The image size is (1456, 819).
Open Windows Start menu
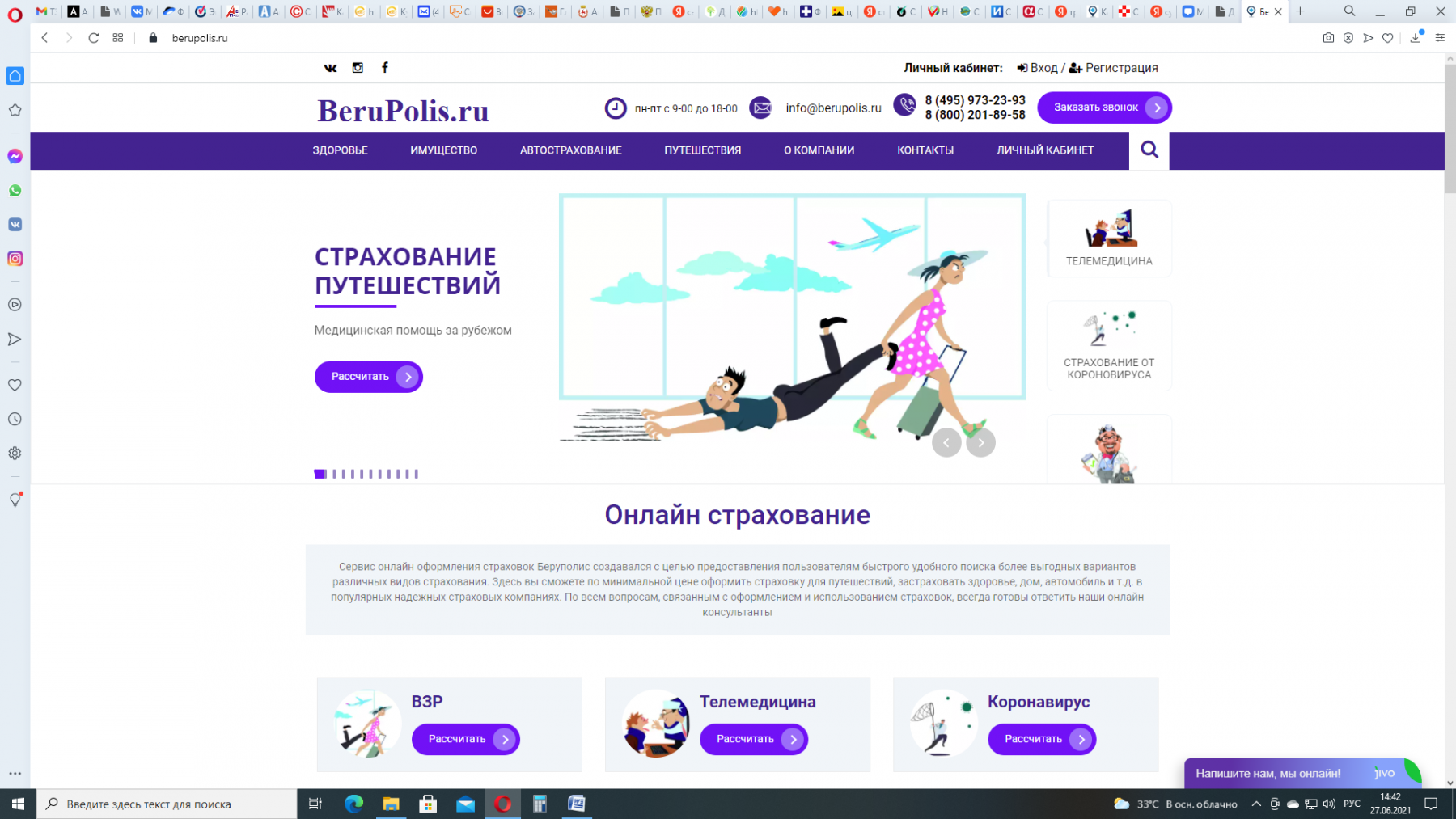coord(18,804)
